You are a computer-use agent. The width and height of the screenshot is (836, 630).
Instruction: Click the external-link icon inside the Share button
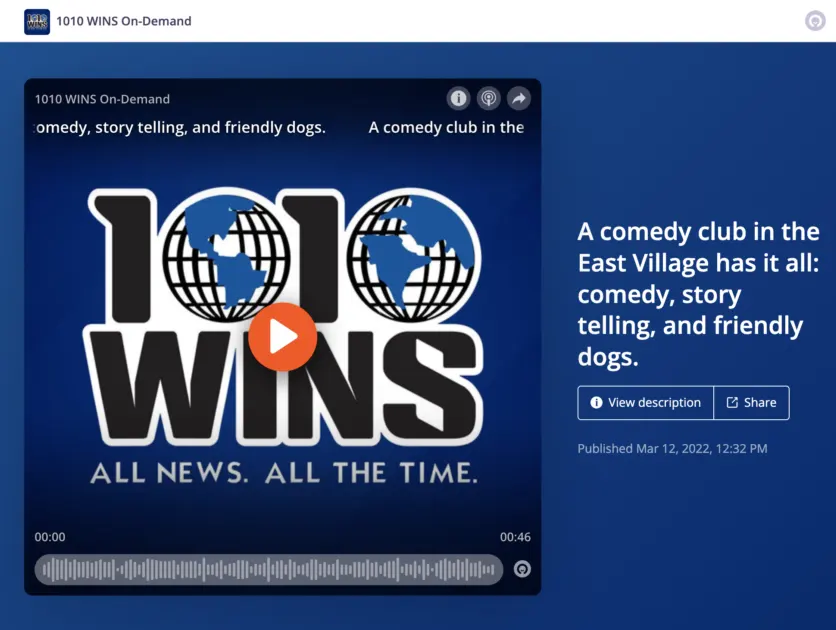click(x=732, y=403)
